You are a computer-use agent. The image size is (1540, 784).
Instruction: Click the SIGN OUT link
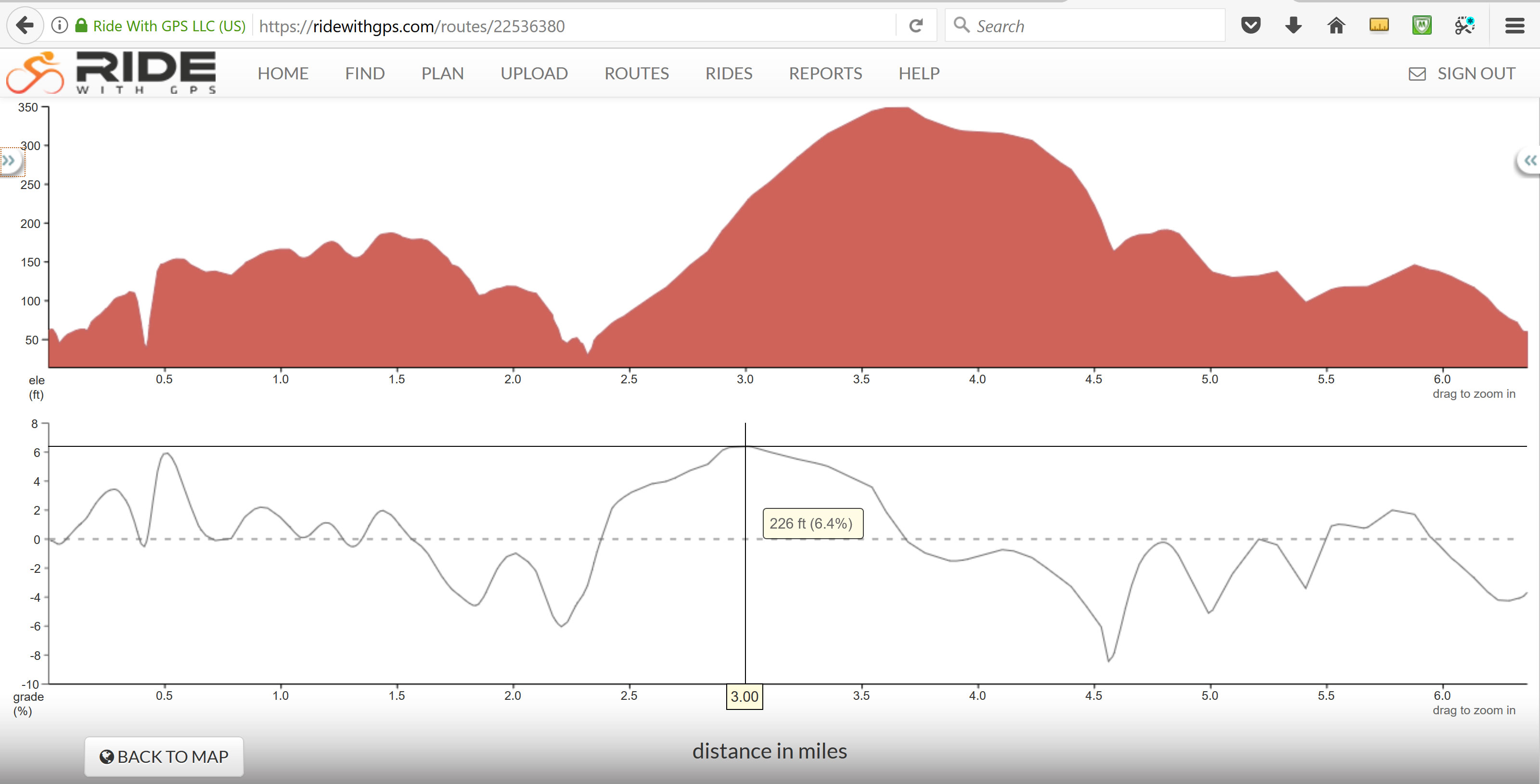(x=1476, y=74)
